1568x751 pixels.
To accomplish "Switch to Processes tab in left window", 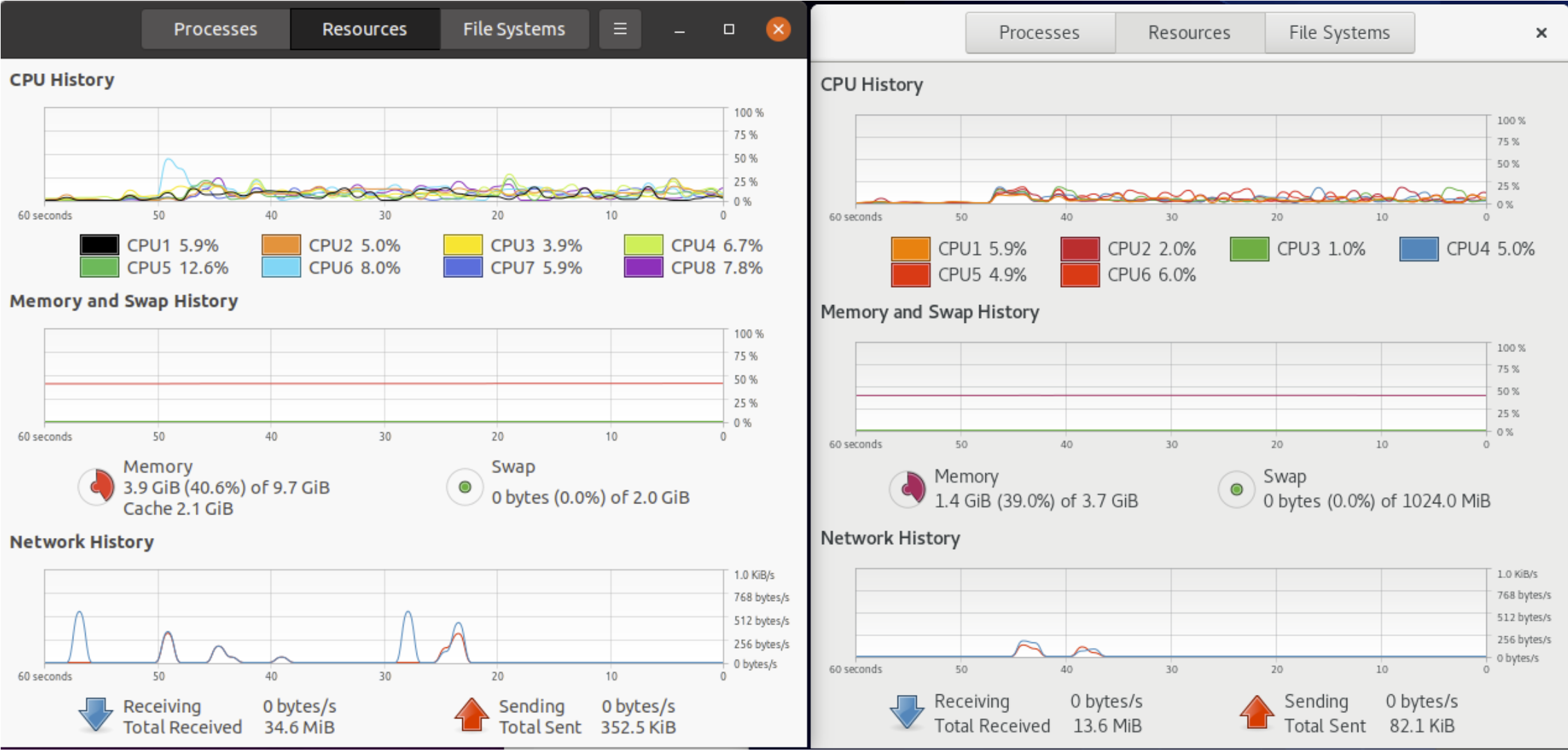I will (x=215, y=29).
